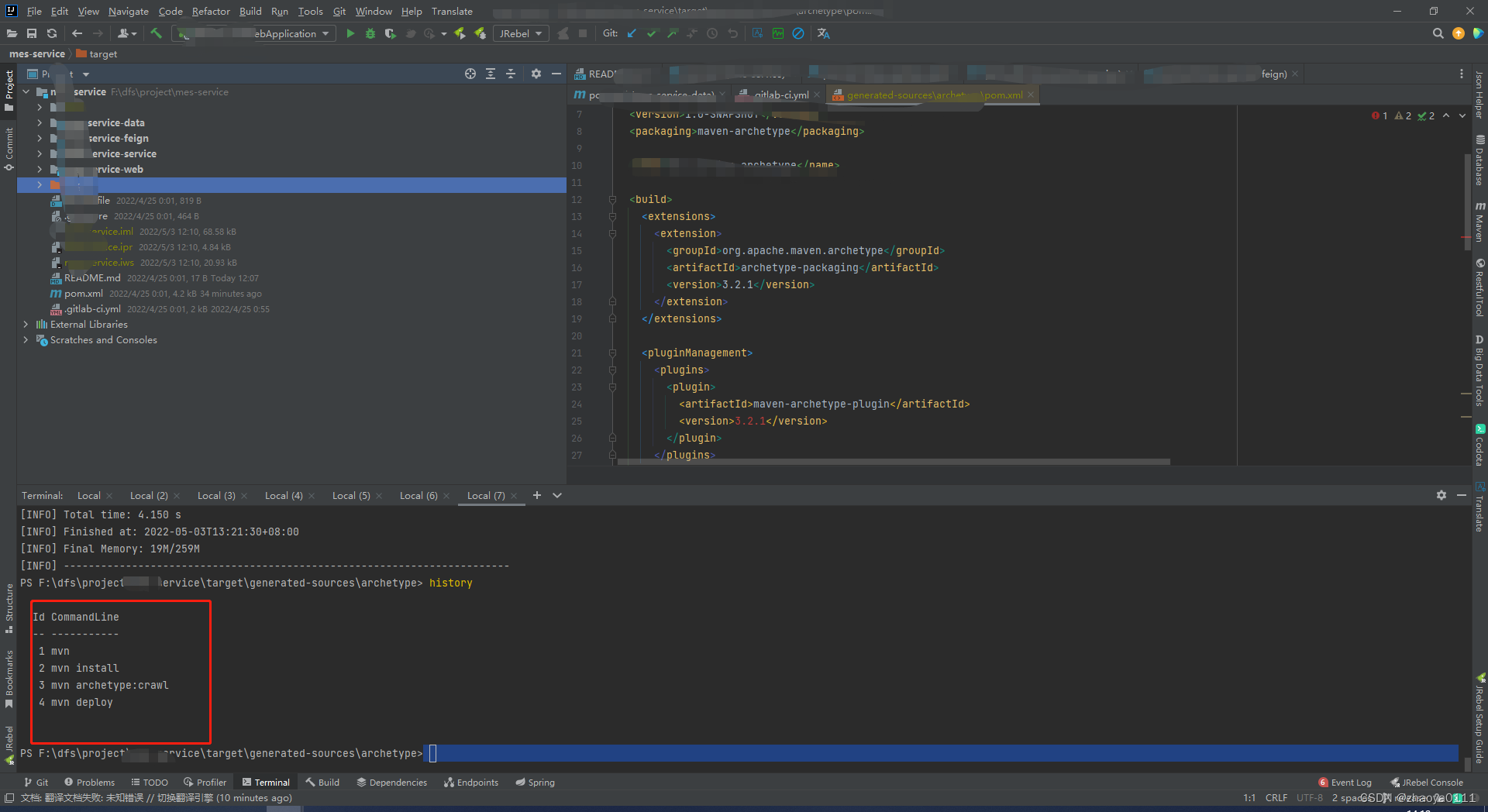Navigate back with the left arrow icon

pyautogui.click(x=77, y=33)
